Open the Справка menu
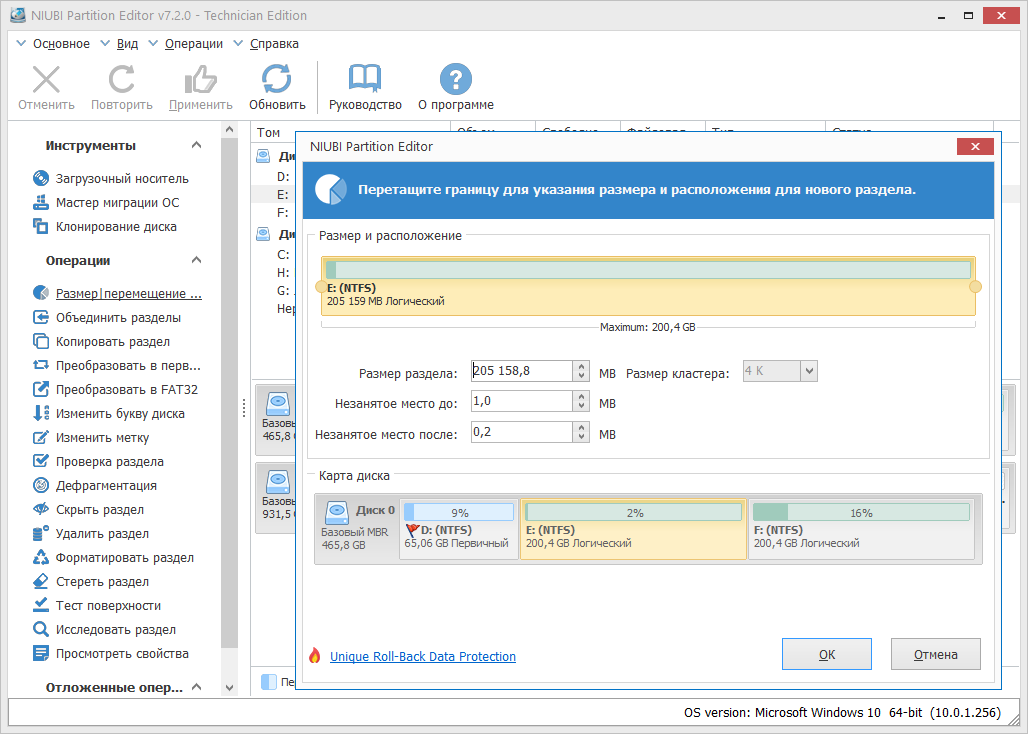This screenshot has height=734, width=1028. (x=273, y=44)
